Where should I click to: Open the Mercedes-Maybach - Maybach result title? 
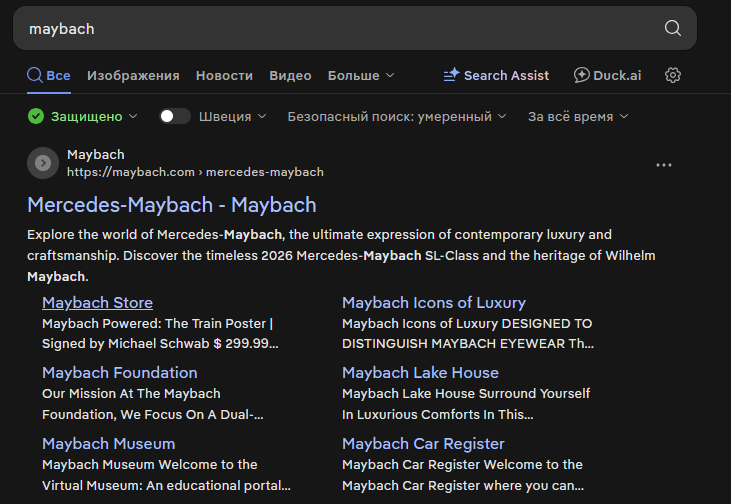click(x=172, y=205)
